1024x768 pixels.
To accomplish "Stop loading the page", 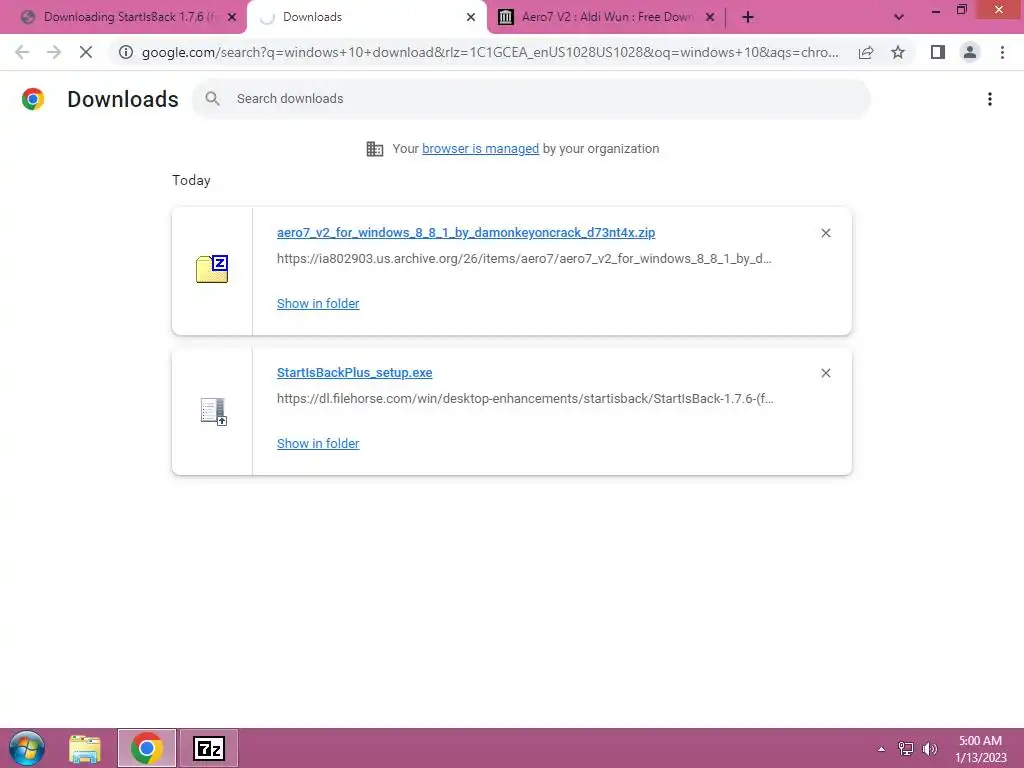I will pyautogui.click(x=86, y=52).
